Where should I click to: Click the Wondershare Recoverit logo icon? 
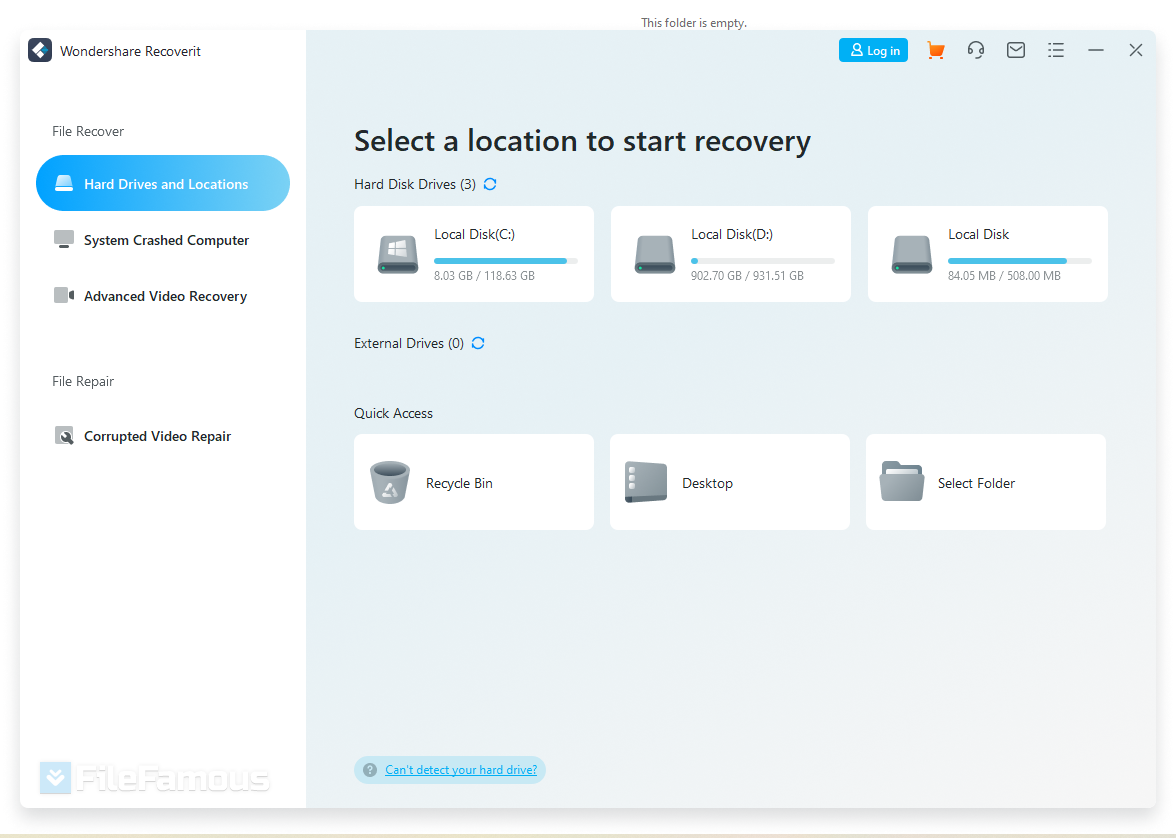40,50
